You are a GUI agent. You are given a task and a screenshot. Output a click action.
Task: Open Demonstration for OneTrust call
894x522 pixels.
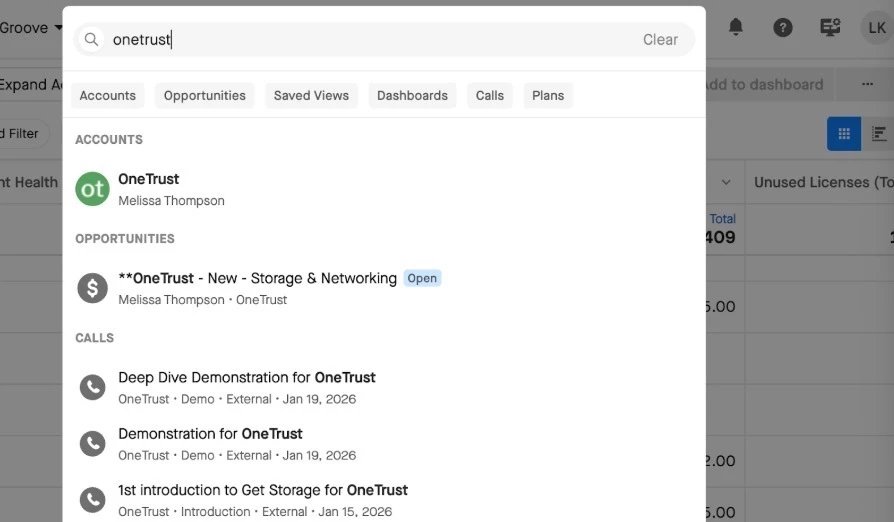coord(384,443)
